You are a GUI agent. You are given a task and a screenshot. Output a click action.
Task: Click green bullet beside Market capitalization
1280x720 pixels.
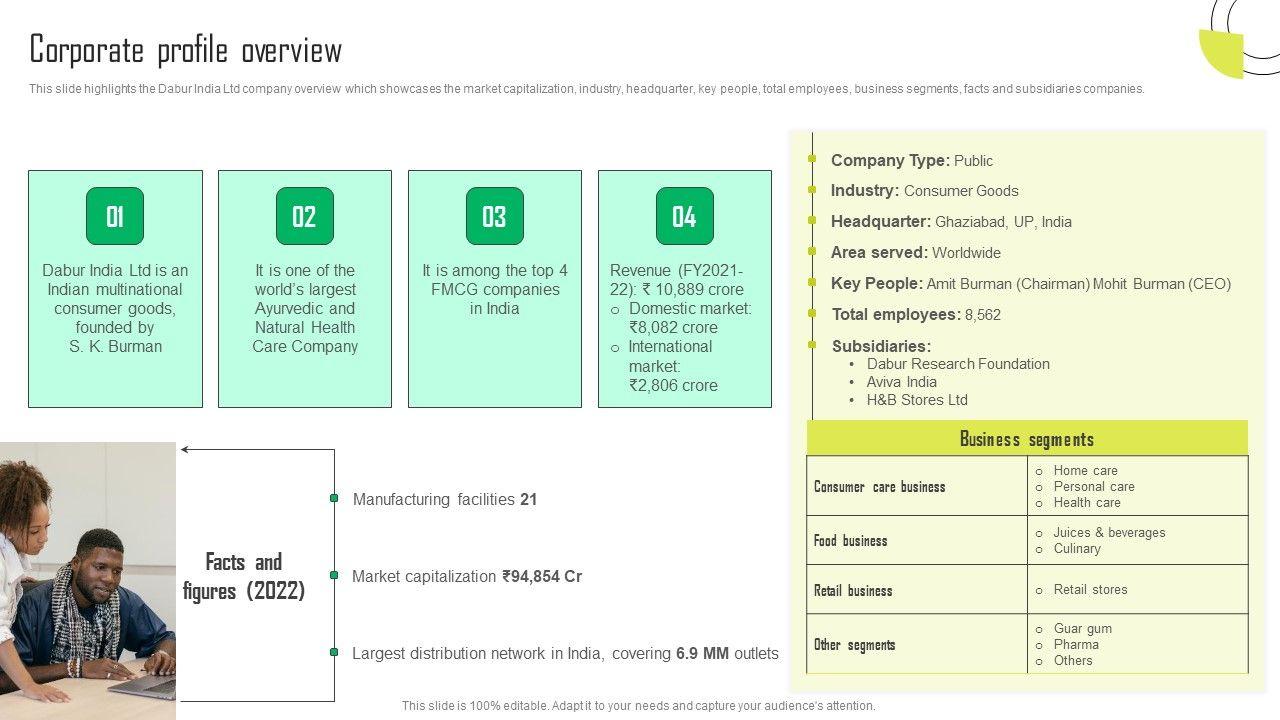[334, 576]
